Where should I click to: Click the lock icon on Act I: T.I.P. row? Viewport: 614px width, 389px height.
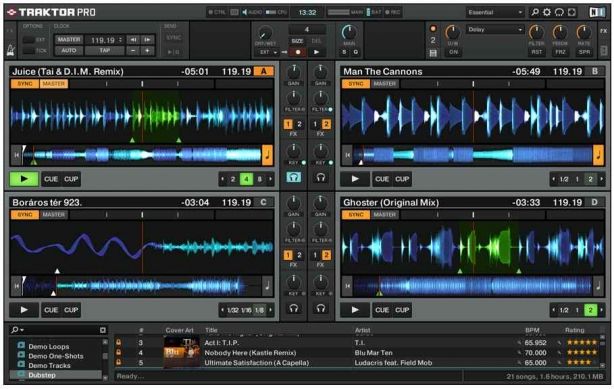(x=118, y=342)
